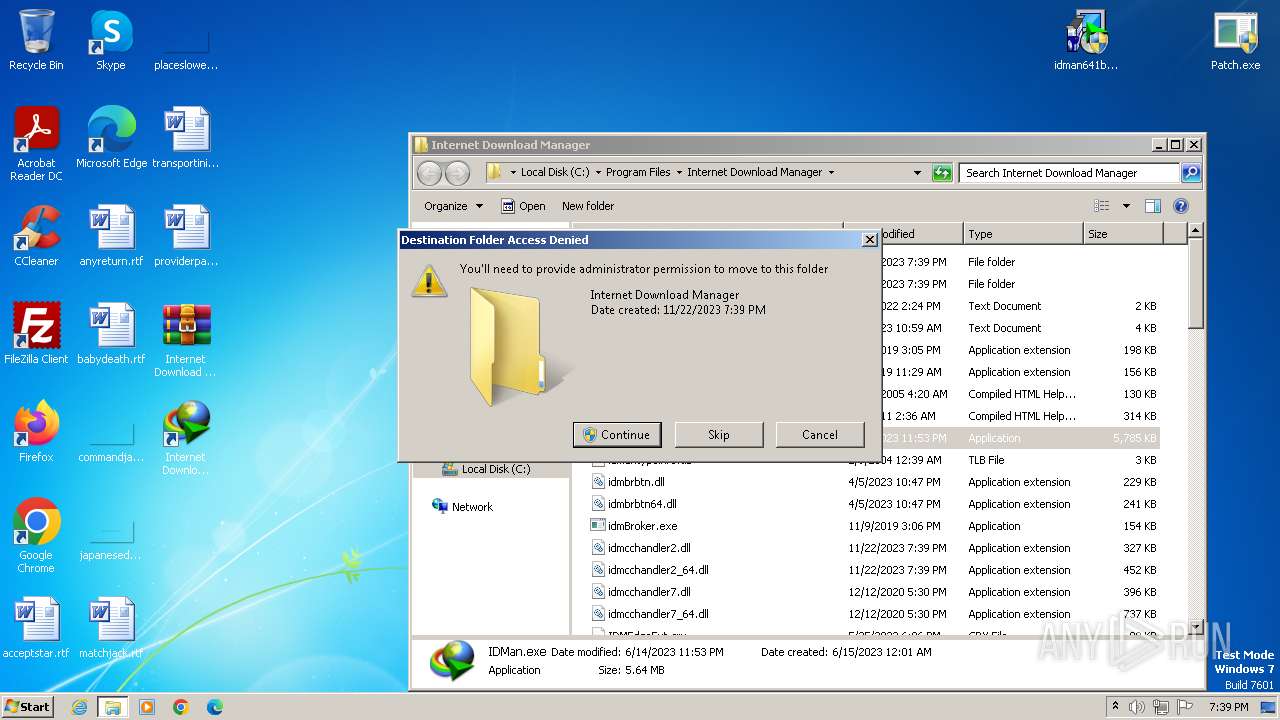The width and height of the screenshot is (1280, 720).
Task: Sort files by the Type column
Action: tap(1022, 234)
